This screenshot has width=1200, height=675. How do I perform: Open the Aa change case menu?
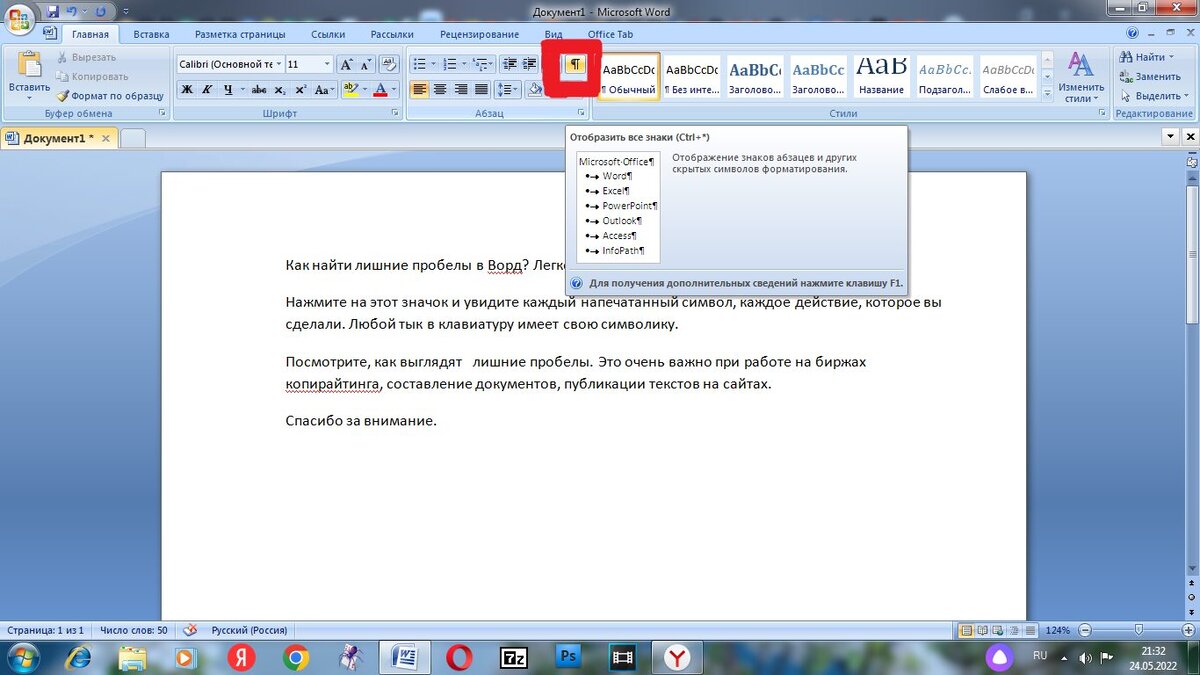pyautogui.click(x=324, y=89)
